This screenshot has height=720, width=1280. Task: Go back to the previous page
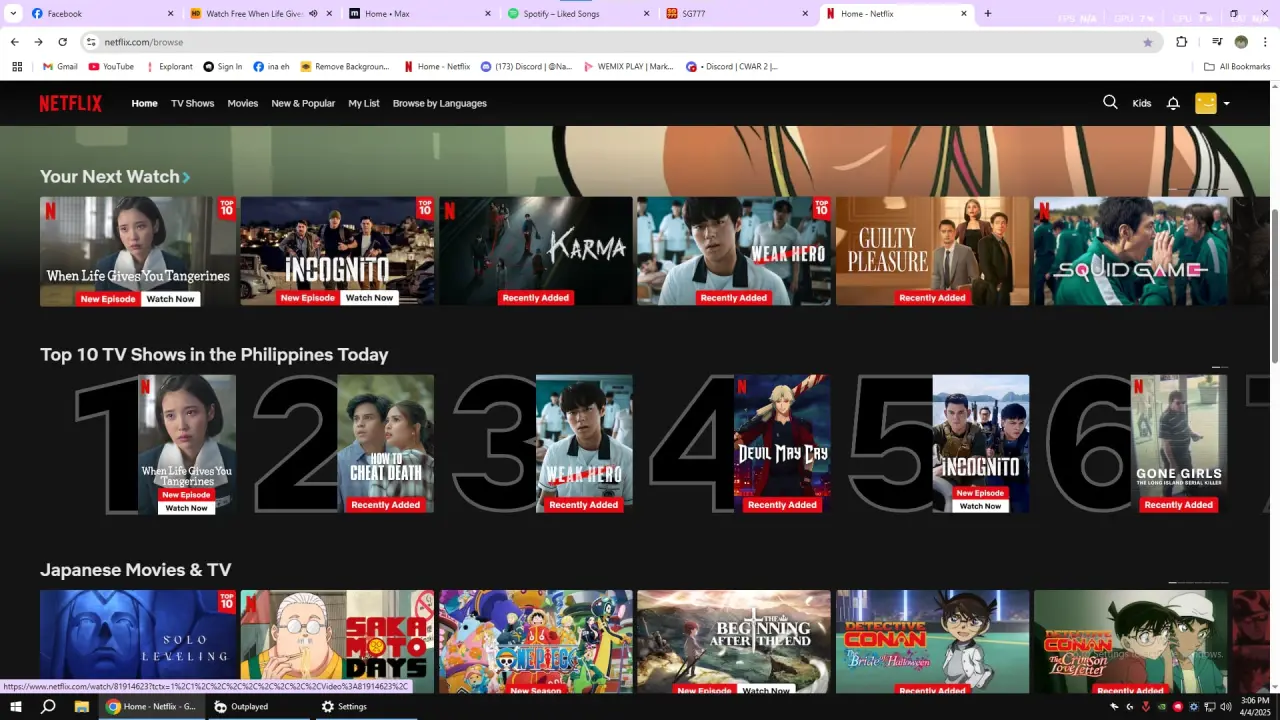(14, 42)
